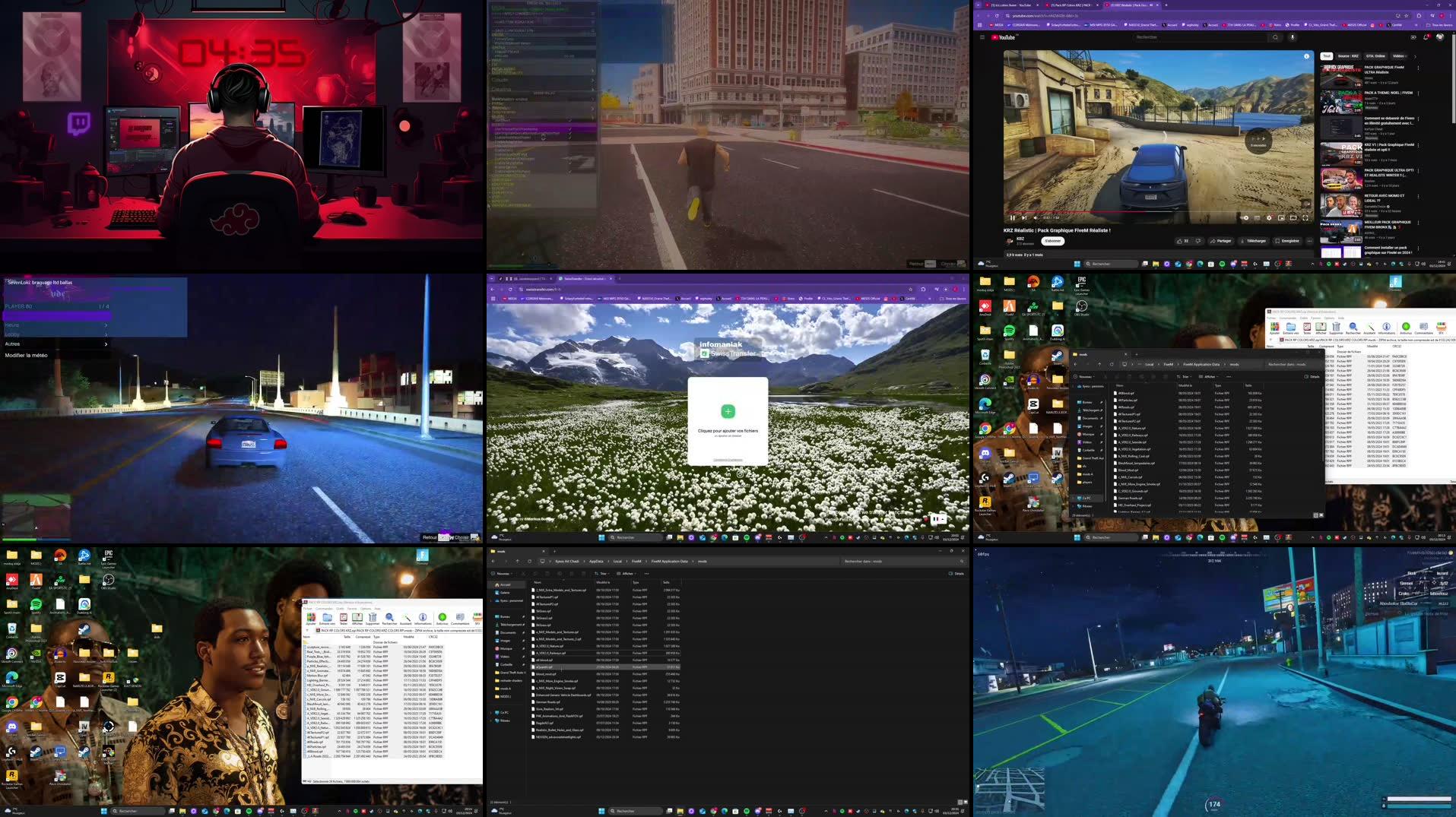Click the info icon on YouTube video
The width and height of the screenshot is (1456, 817).
[x=1306, y=56]
